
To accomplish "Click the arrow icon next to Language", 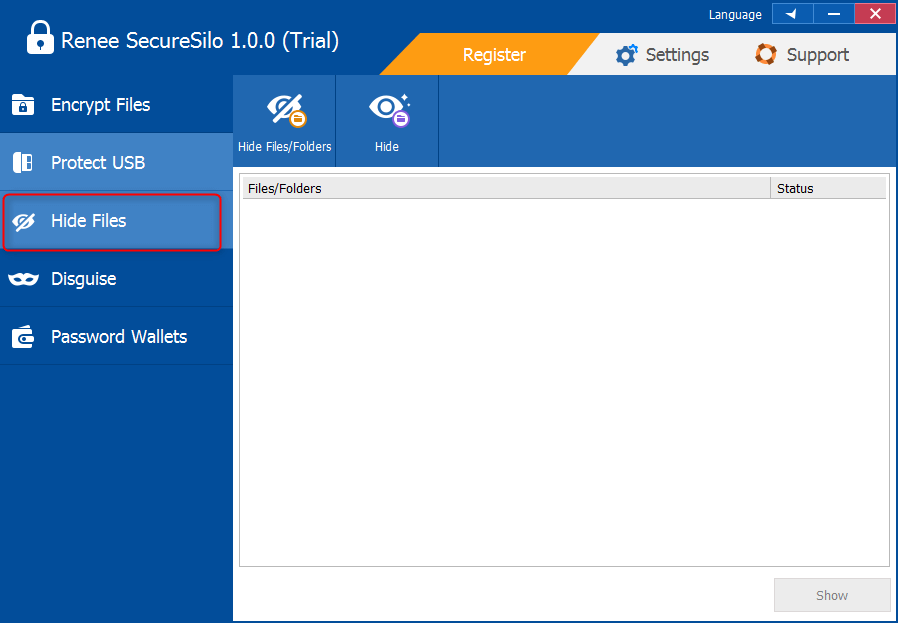I will 792,14.
